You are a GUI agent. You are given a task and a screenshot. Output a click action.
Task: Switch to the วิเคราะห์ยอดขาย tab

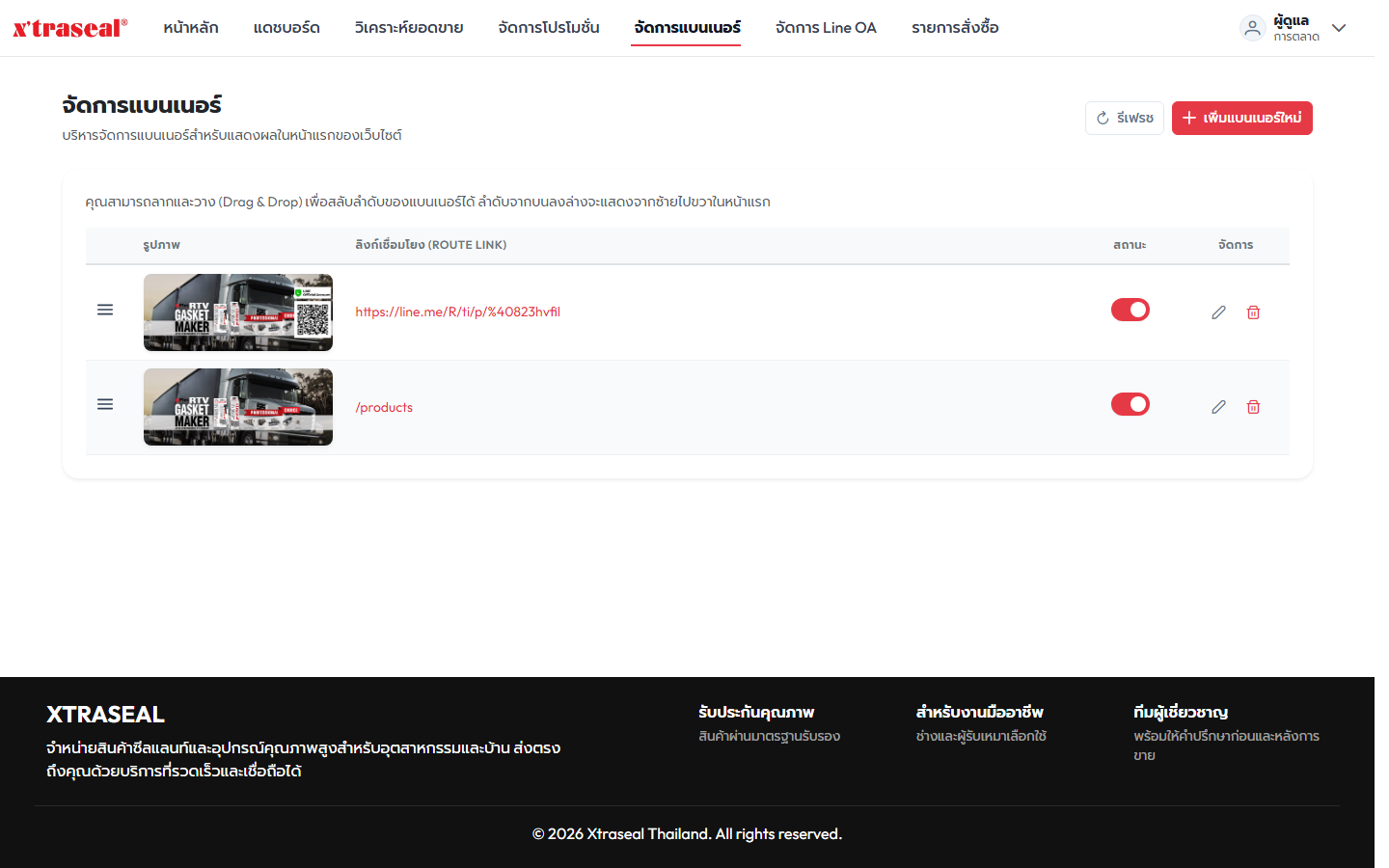pos(409,28)
